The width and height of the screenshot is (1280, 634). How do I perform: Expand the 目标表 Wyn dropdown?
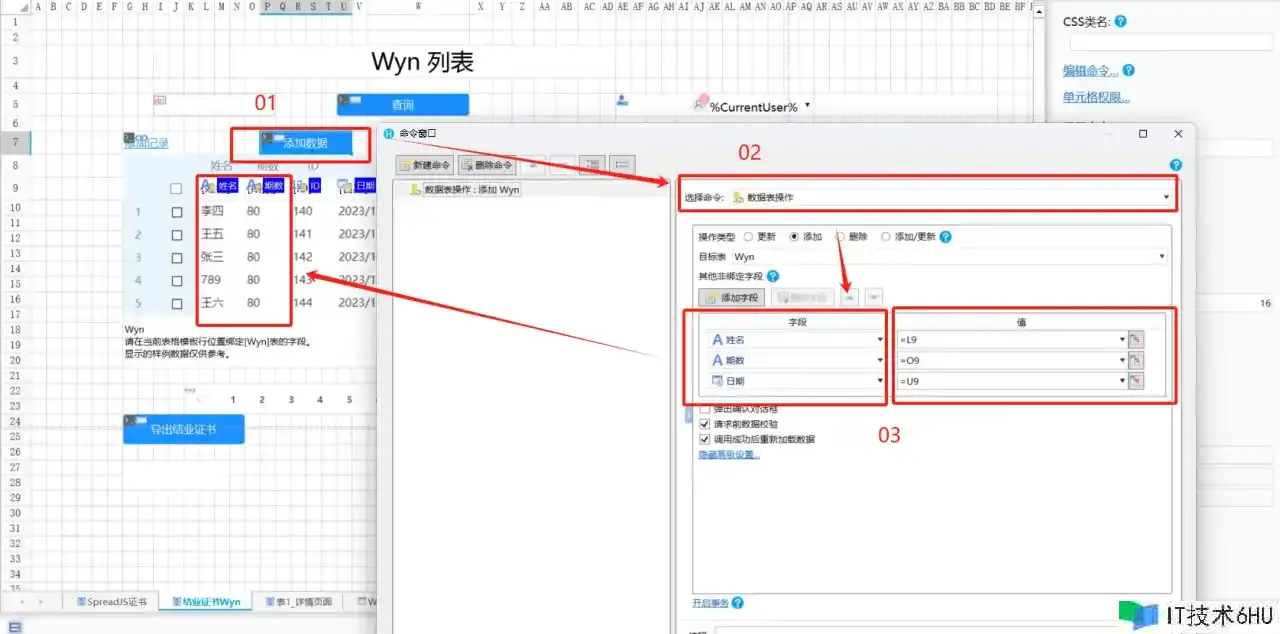[1161, 257]
